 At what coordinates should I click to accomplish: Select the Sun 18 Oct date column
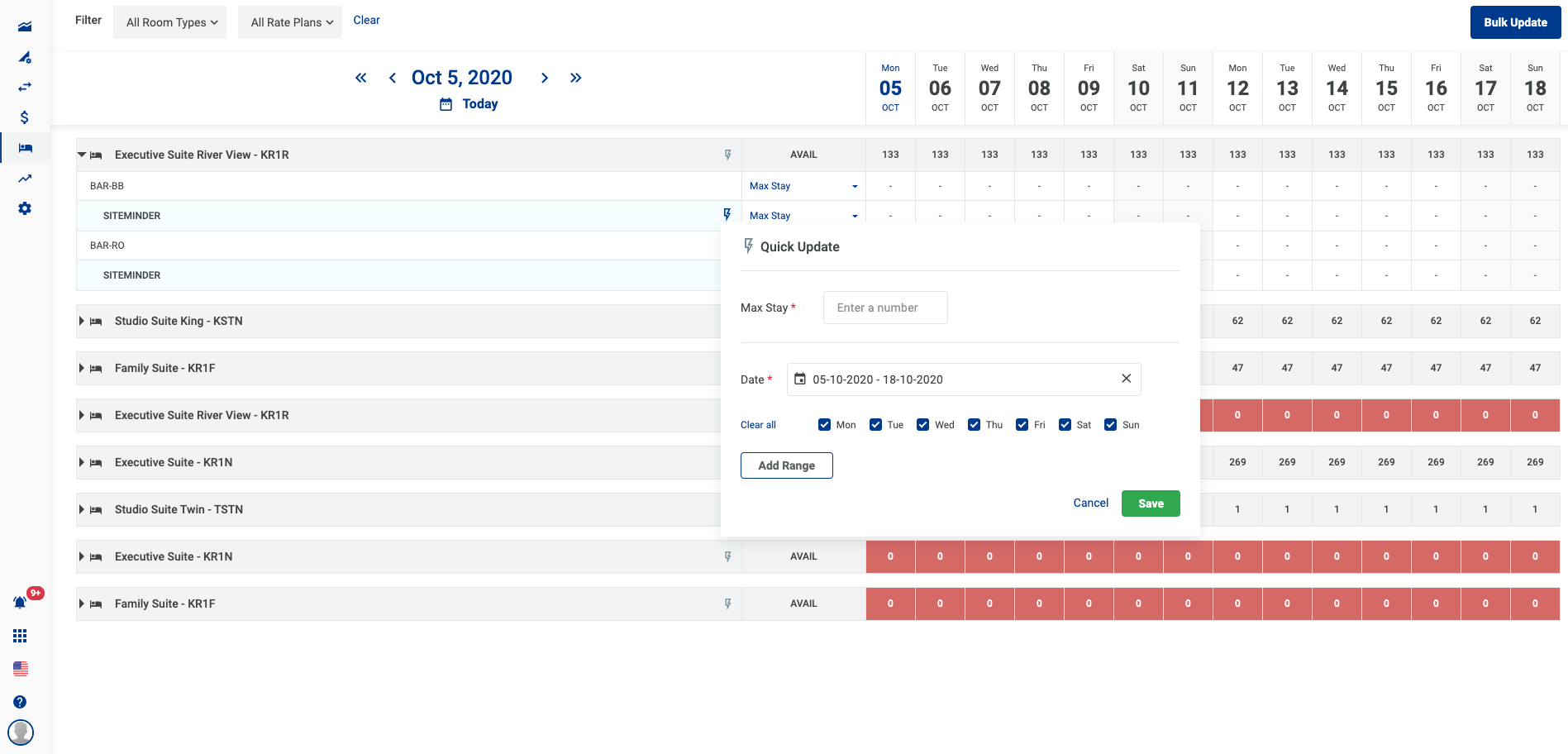click(1535, 88)
